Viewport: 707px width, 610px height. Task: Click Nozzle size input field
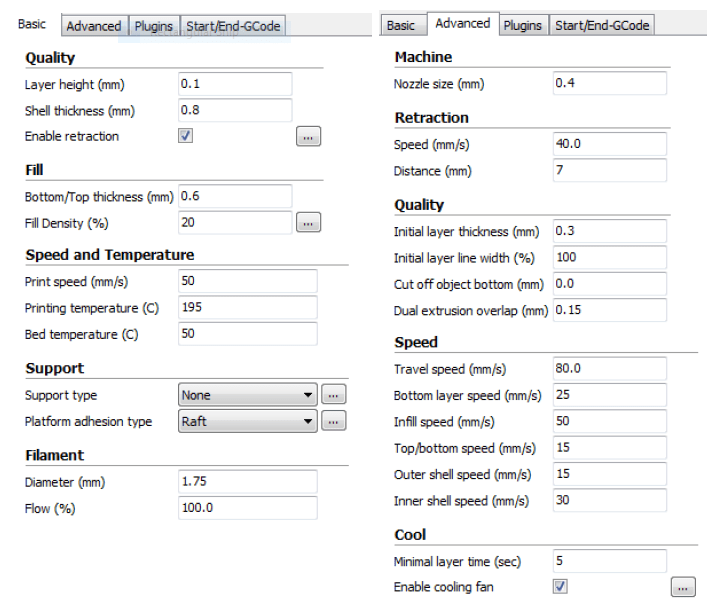[610, 83]
